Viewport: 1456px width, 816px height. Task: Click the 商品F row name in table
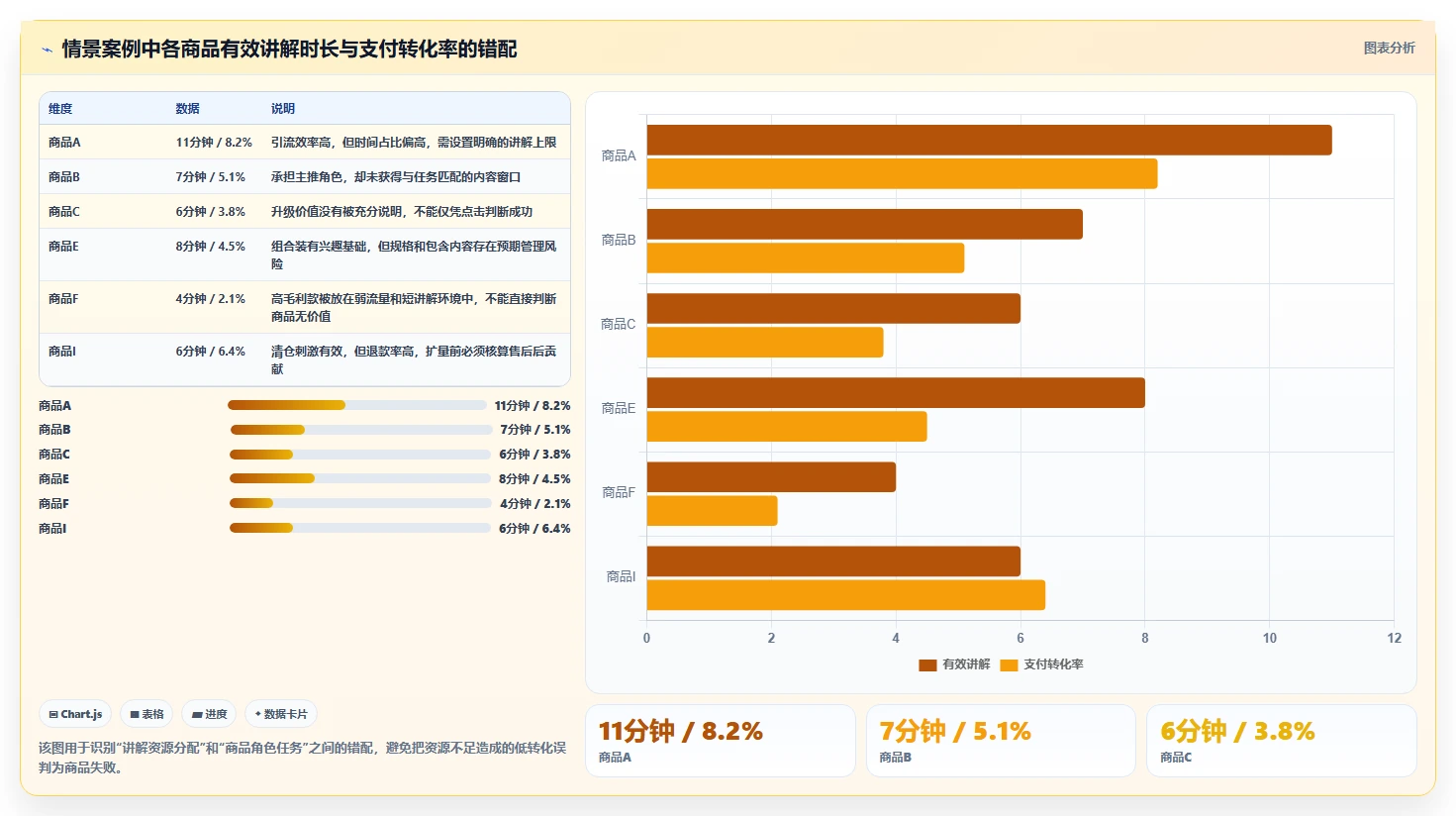tap(63, 299)
